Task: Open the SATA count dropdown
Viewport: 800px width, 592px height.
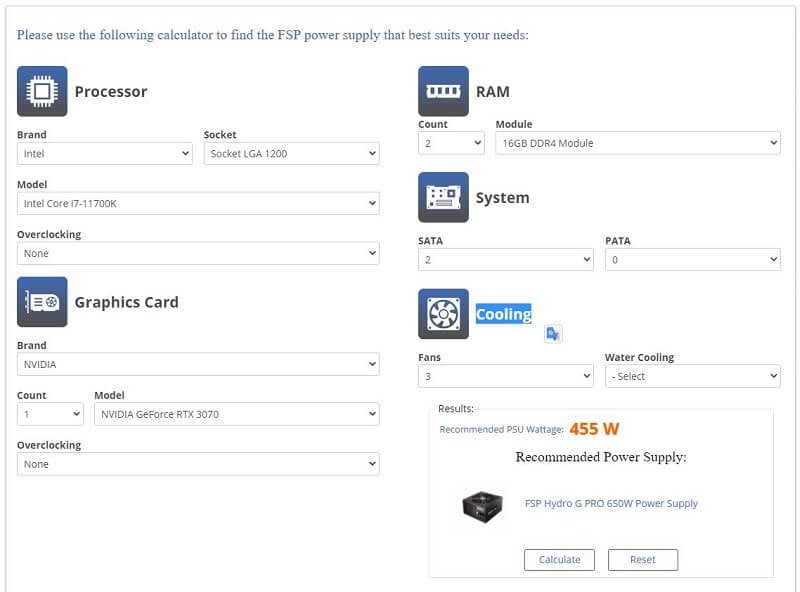Action: click(x=505, y=260)
